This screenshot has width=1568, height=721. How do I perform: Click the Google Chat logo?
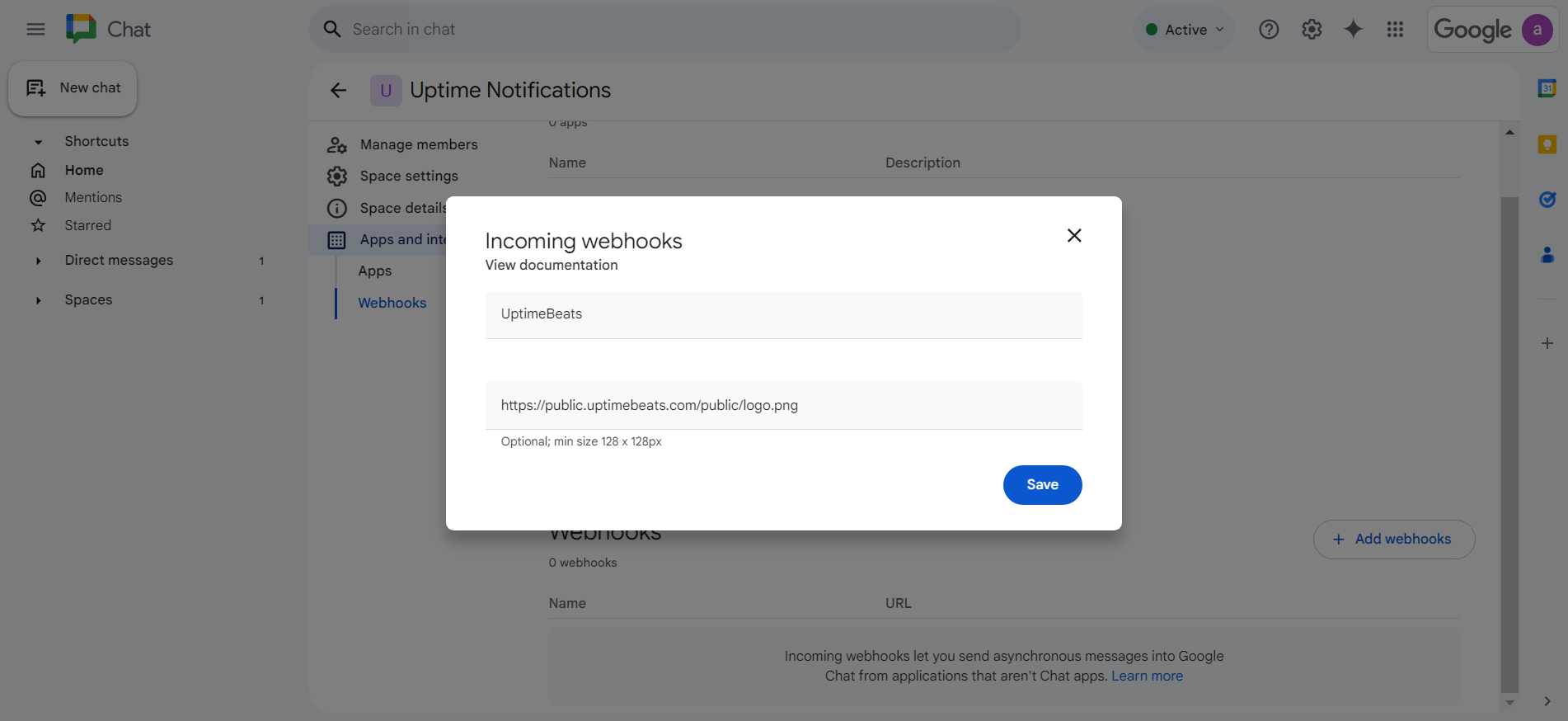[x=81, y=29]
